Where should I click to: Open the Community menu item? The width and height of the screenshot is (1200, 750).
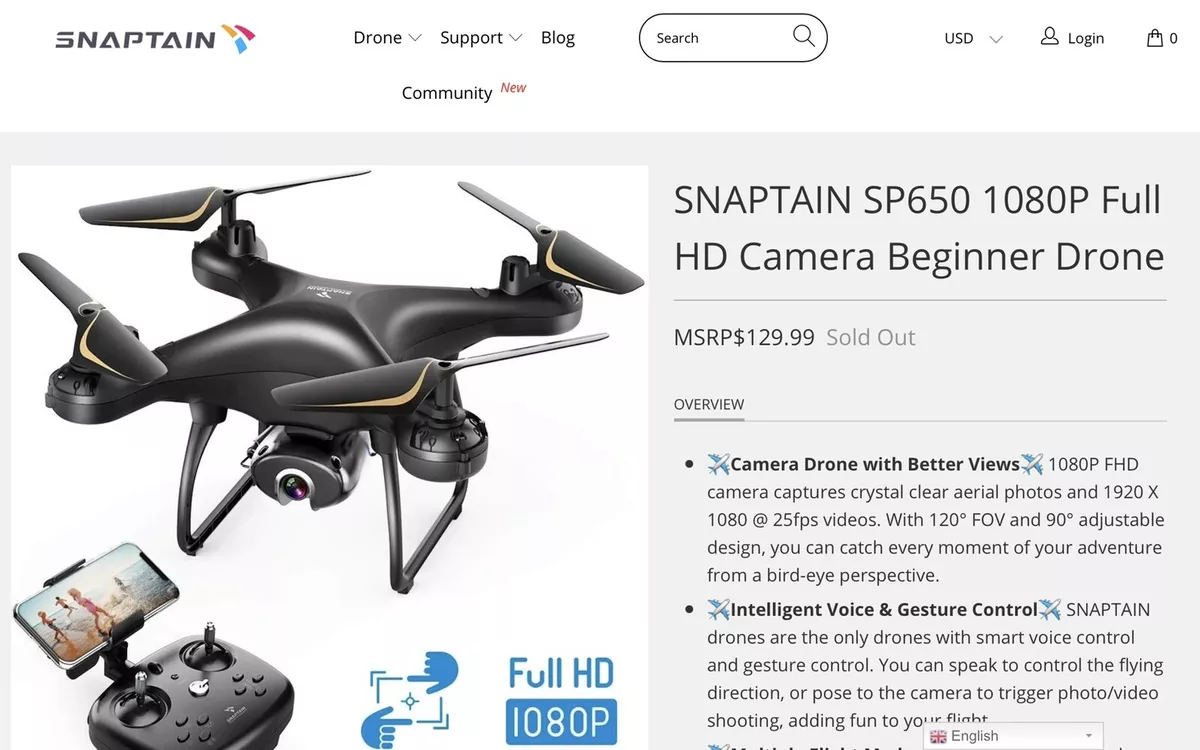[447, 93]
